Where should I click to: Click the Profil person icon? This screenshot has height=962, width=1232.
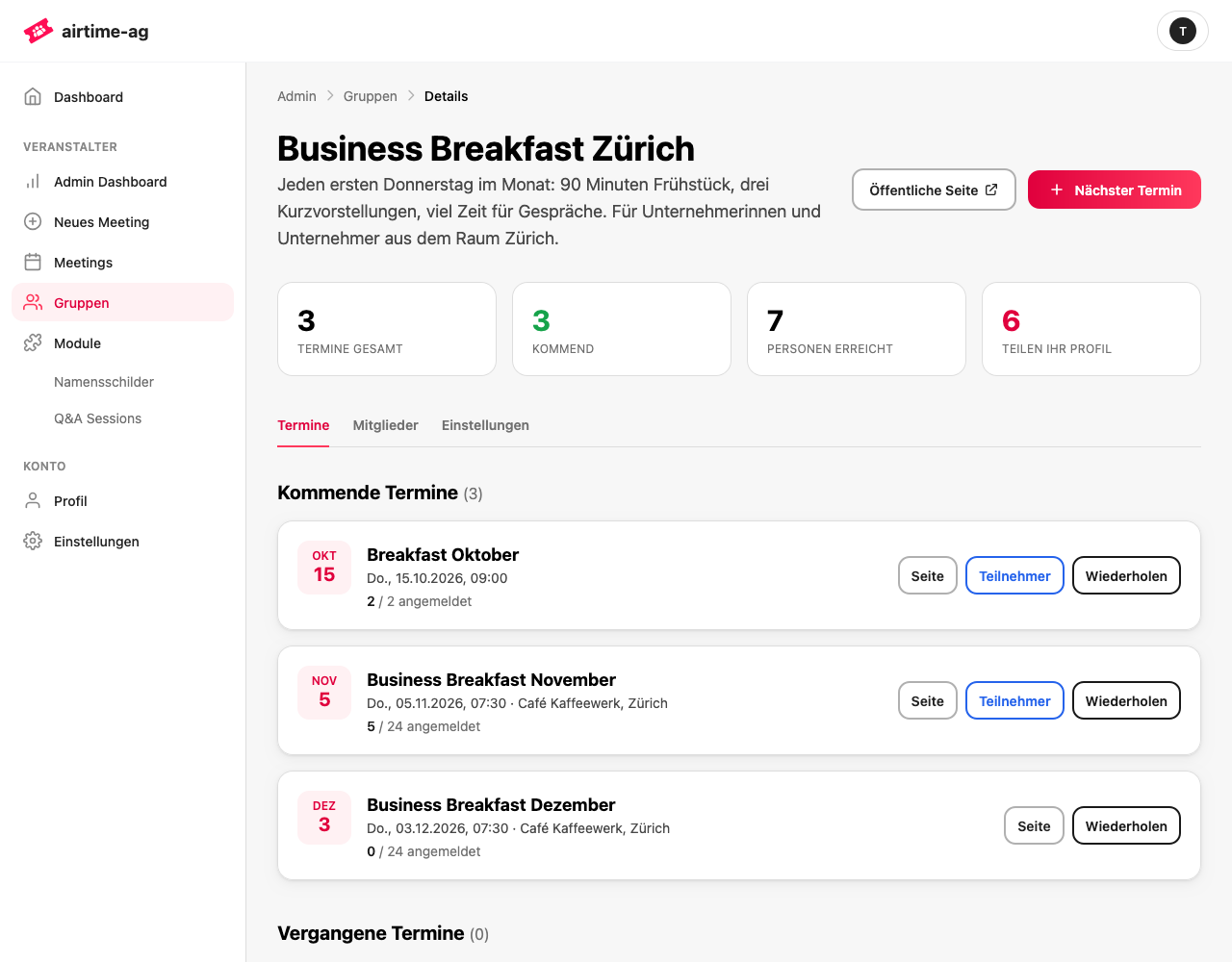coord(33,500)
